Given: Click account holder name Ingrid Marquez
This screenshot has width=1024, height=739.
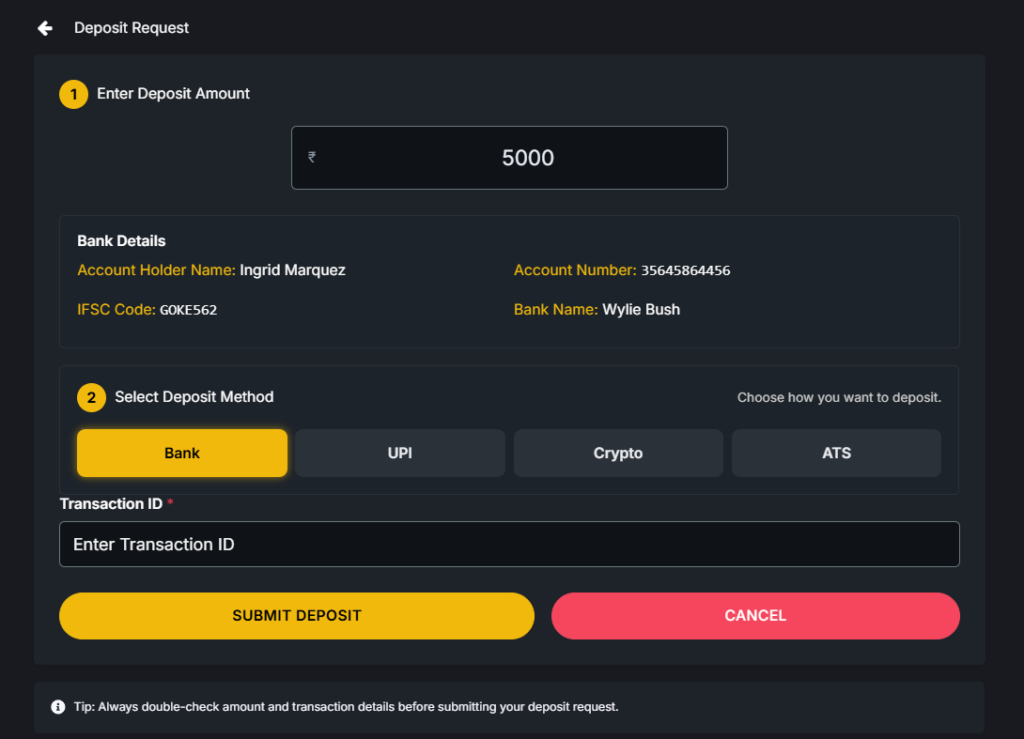Looking at the screenshot, I should (292, 270).
